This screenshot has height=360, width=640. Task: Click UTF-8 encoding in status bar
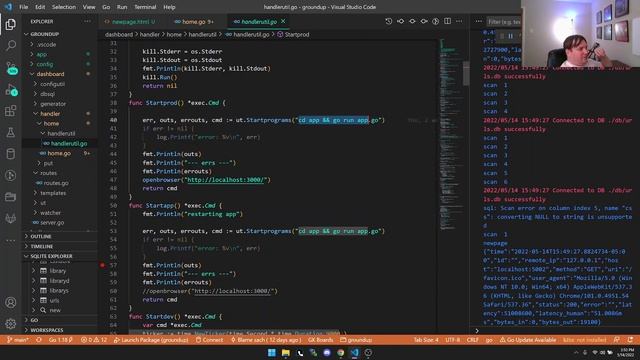click(x=452, y=340)
